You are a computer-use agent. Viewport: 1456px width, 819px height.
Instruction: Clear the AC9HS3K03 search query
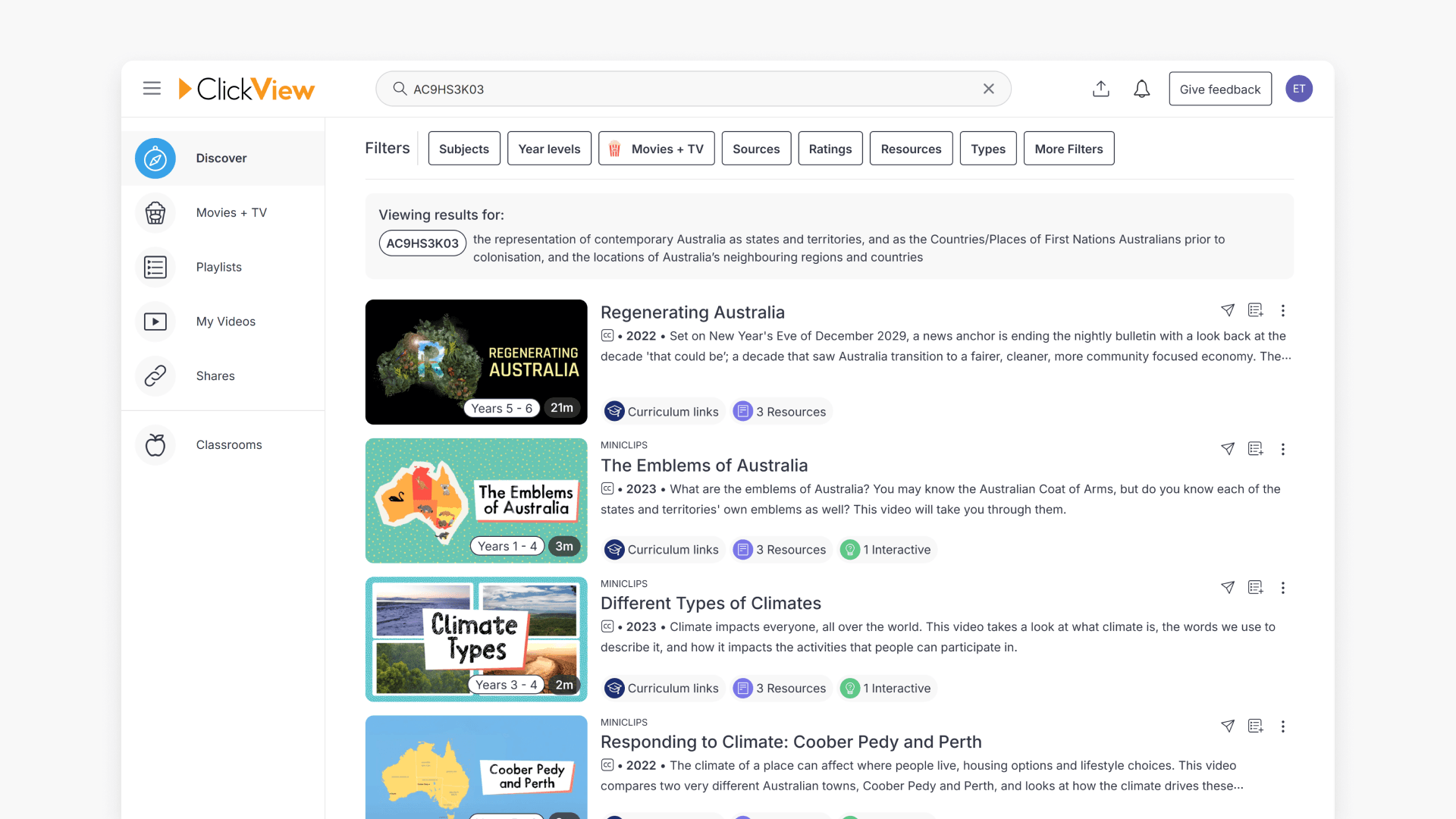[x=988, y=89]
